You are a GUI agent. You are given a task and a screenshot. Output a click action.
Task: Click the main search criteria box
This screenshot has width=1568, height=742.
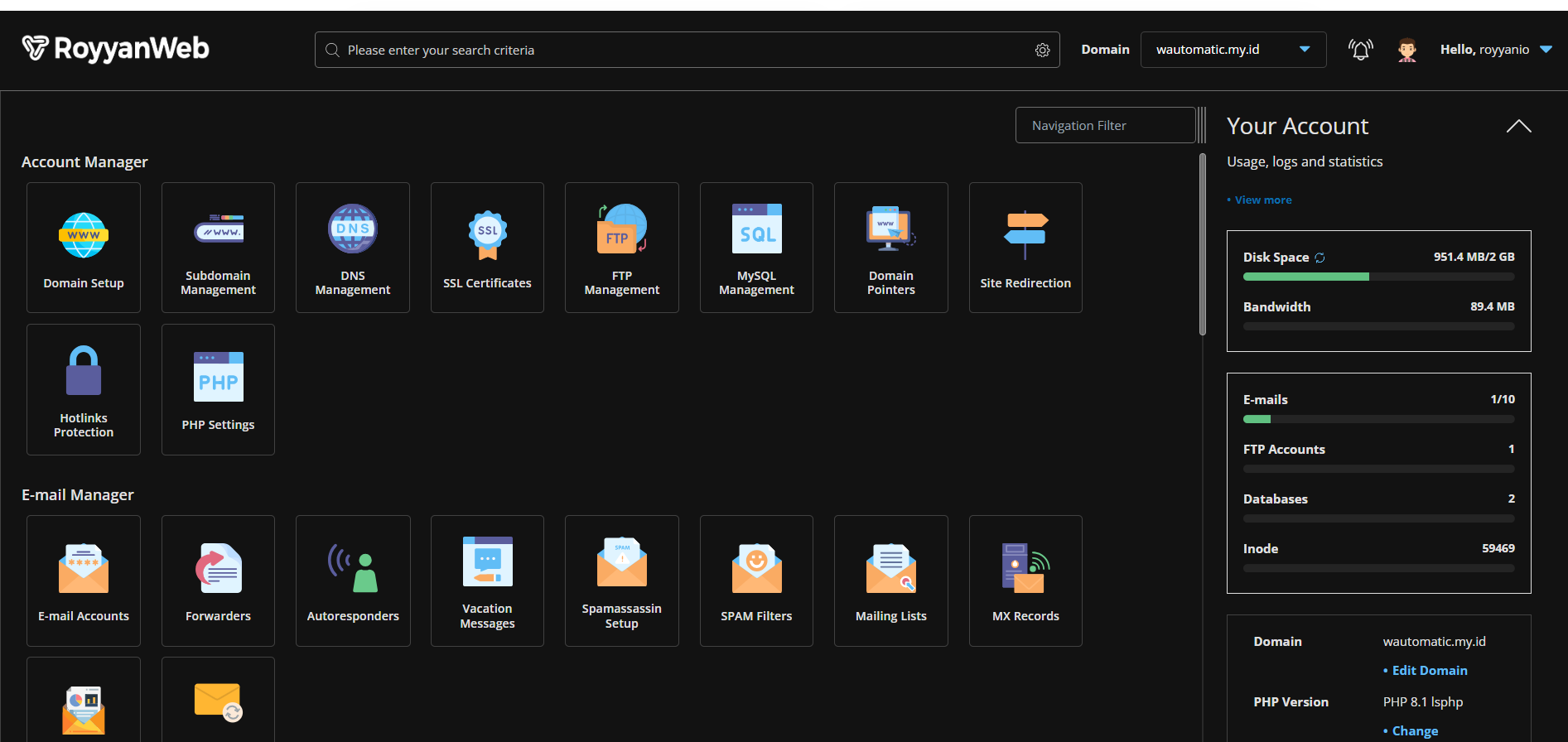(679, 51)
